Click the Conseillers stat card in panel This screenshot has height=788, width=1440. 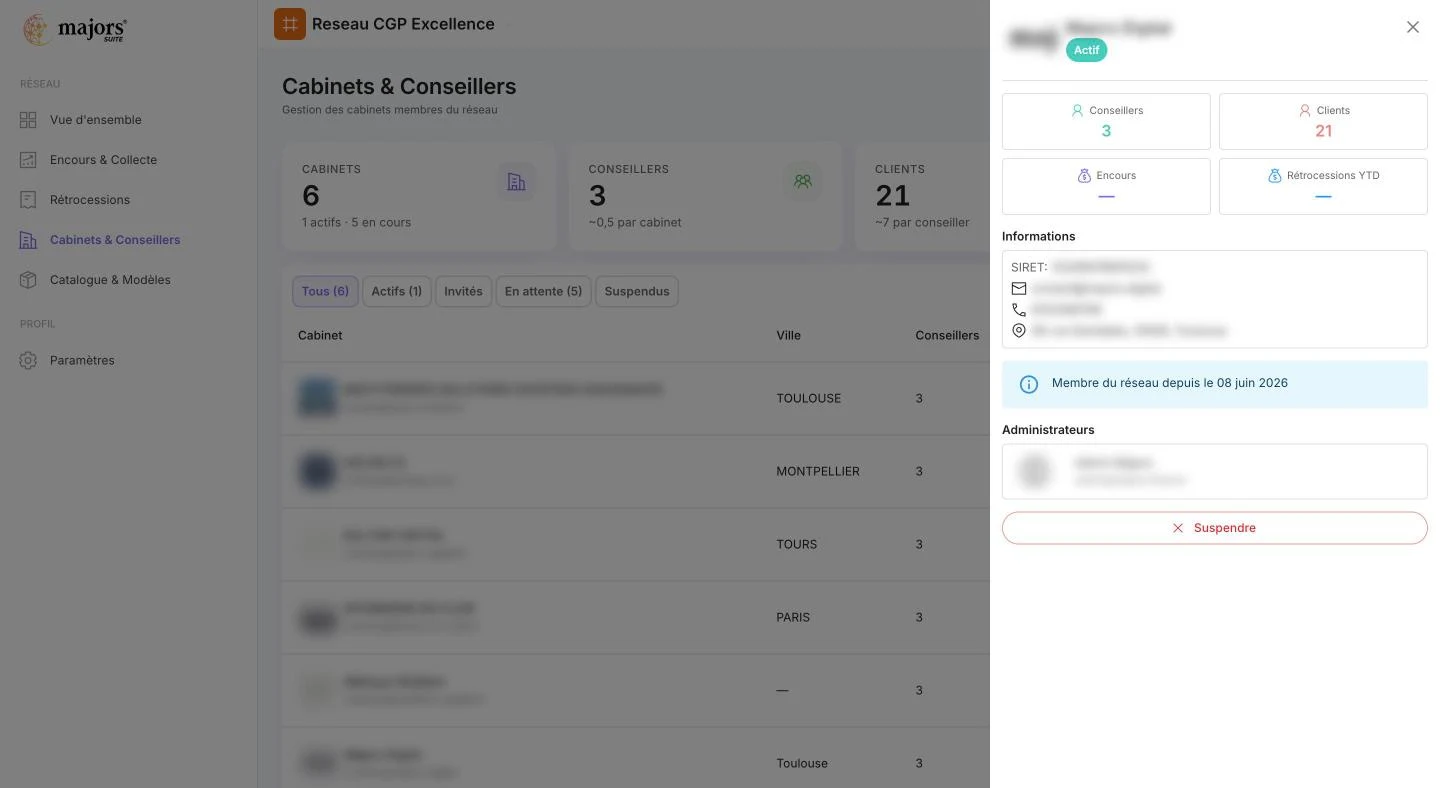pos(1106,121)
